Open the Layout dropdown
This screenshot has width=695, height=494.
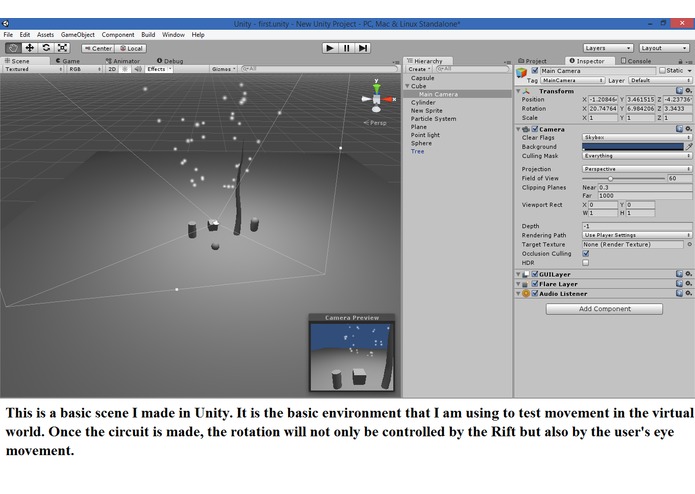[x=664, y=48]
